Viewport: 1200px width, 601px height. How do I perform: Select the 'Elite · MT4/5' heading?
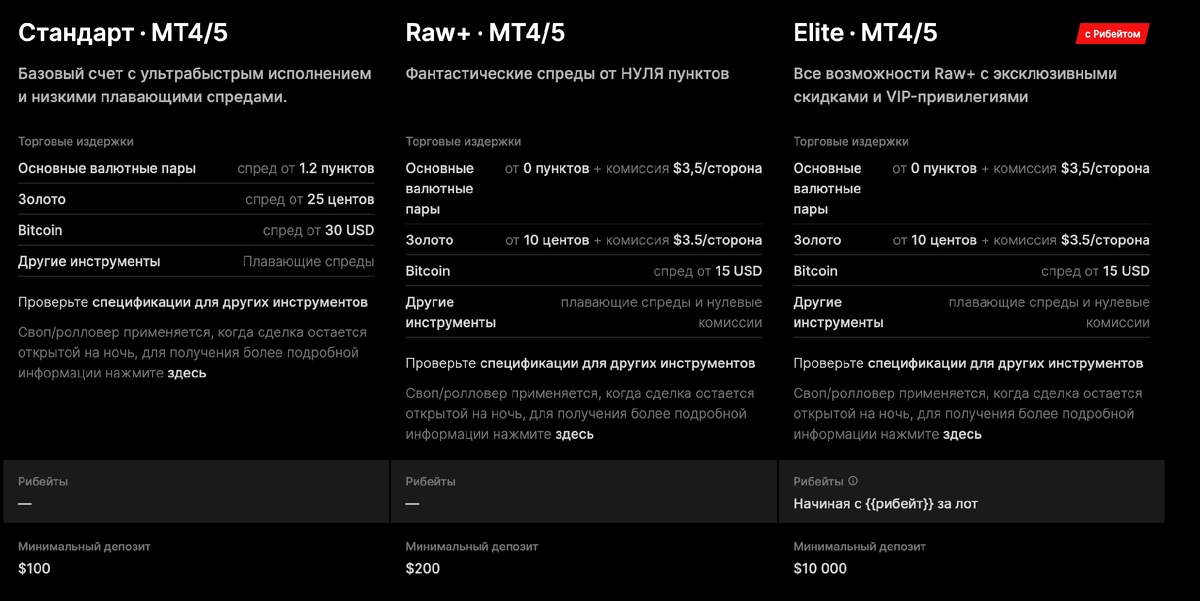coord(865,33)
